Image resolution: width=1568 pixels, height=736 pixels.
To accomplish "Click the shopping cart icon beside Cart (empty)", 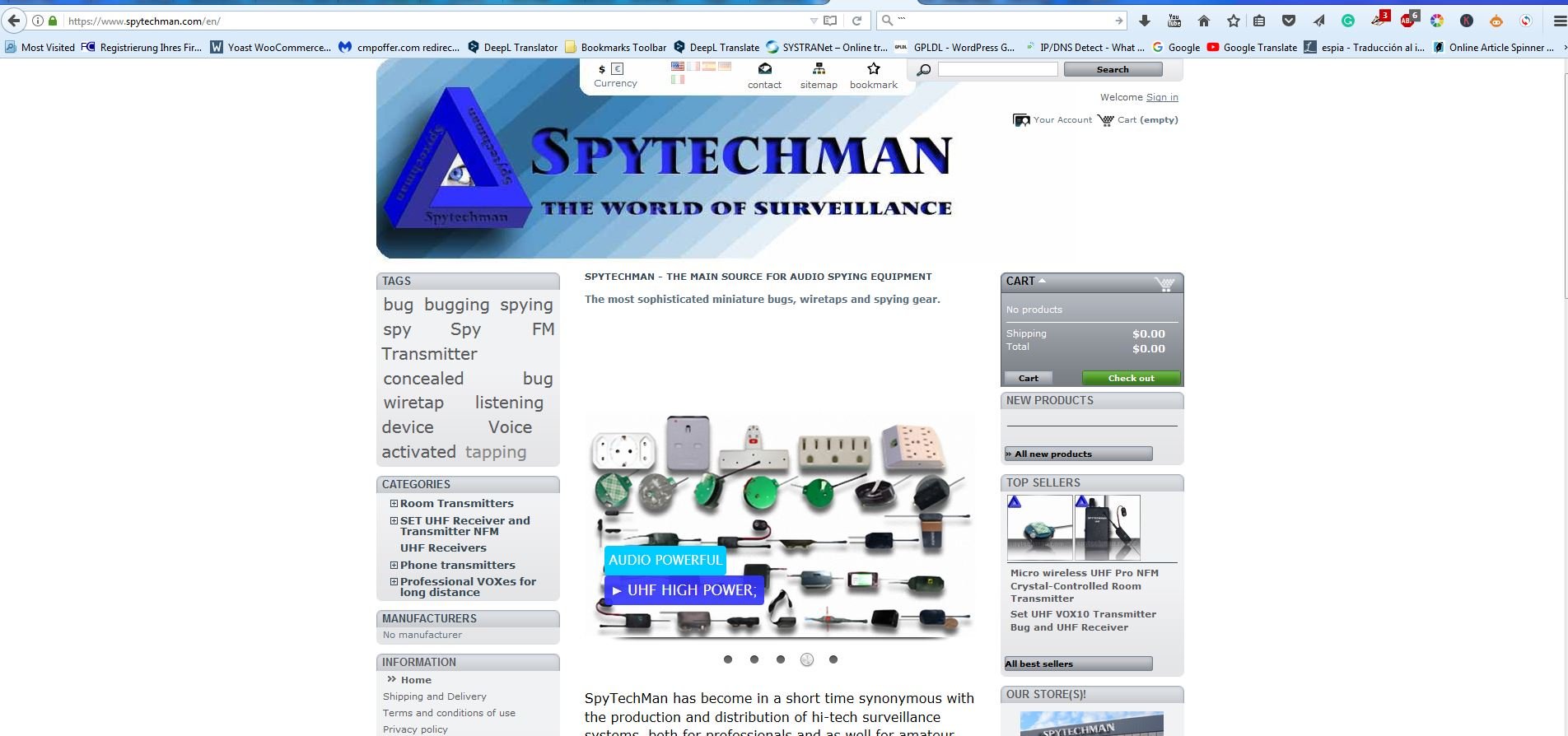I will tap(1106, 120).
